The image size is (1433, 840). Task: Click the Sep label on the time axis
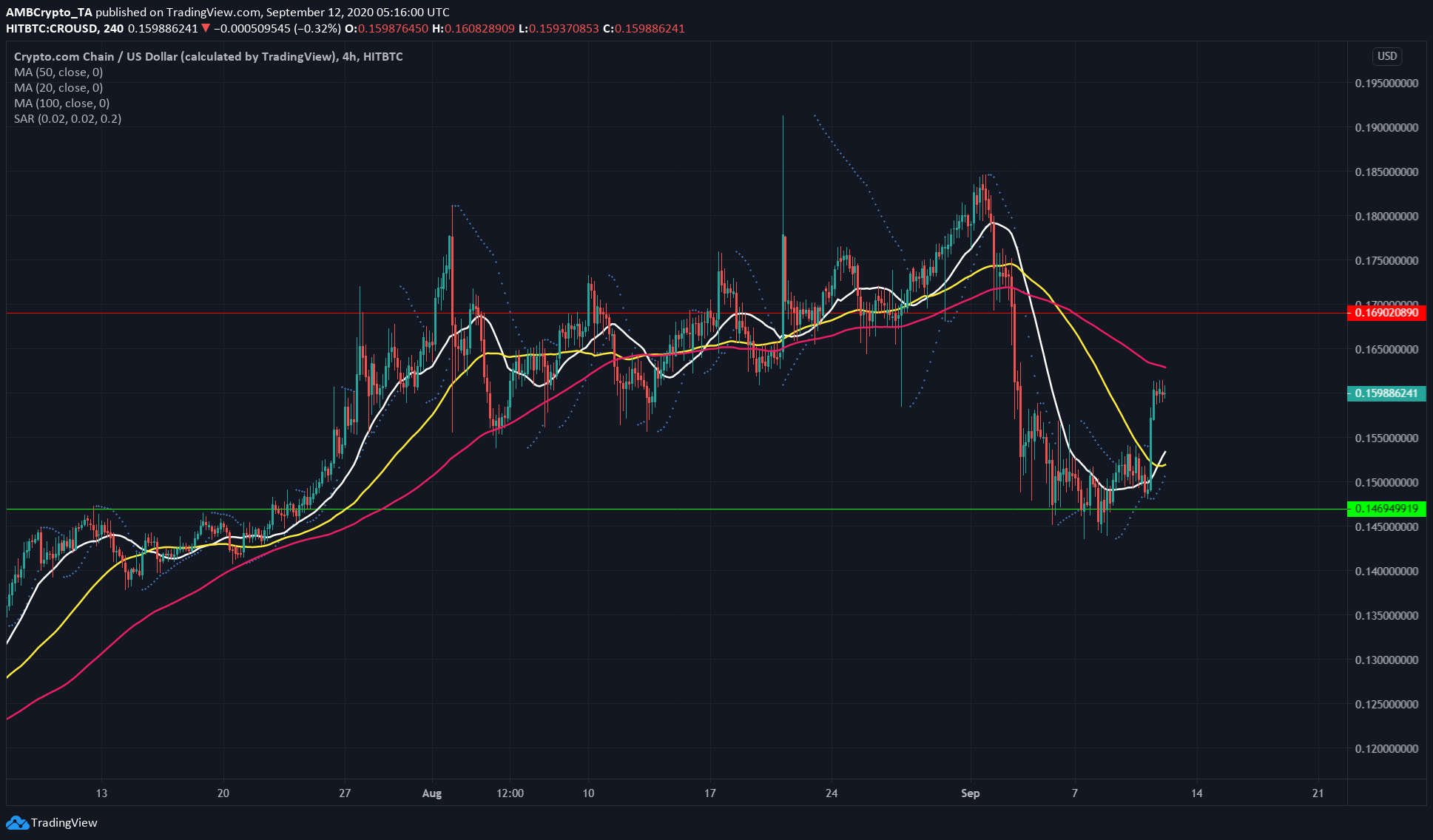(x=971, y=793)
